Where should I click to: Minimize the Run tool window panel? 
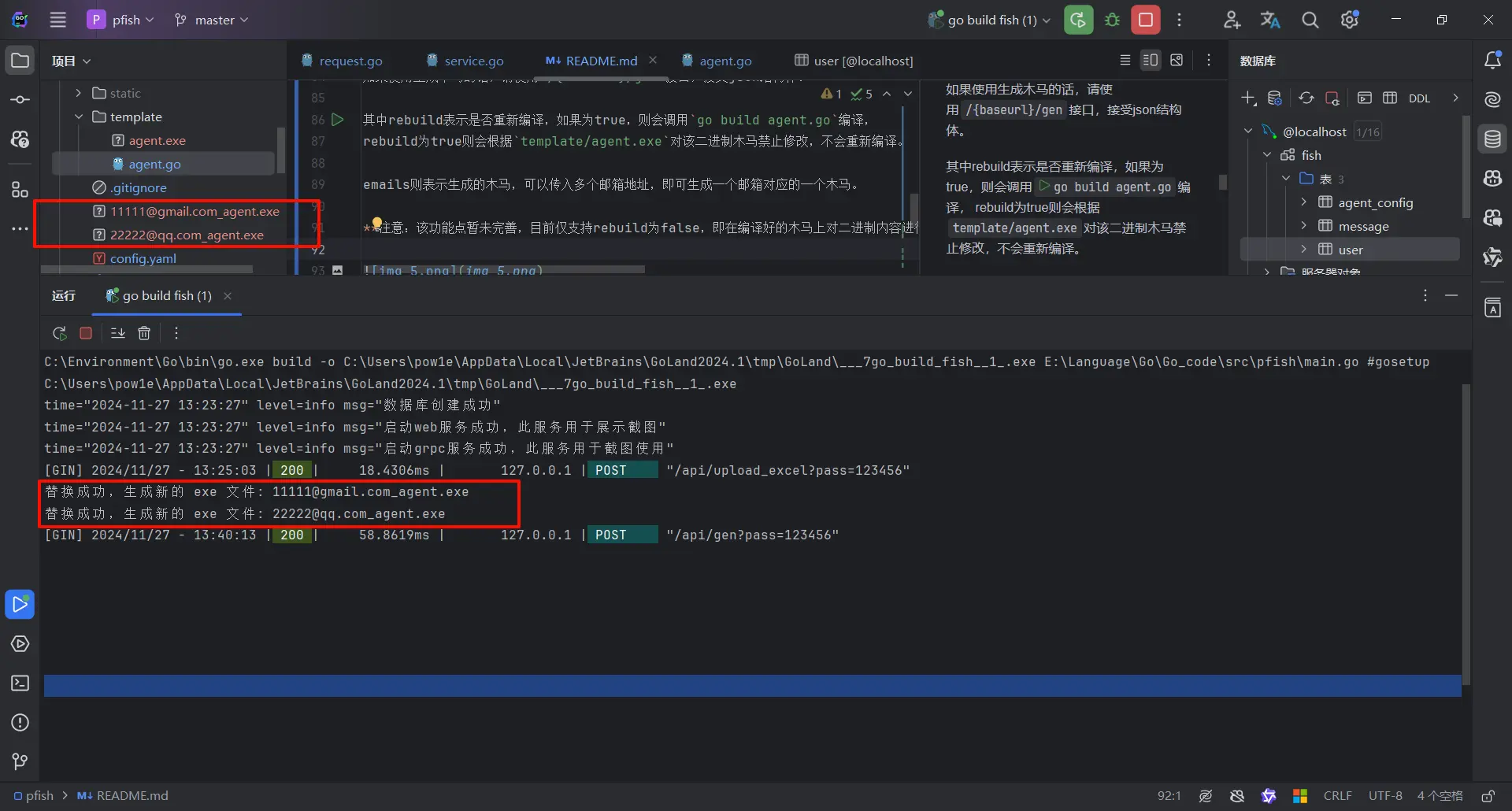(1451, 295)
